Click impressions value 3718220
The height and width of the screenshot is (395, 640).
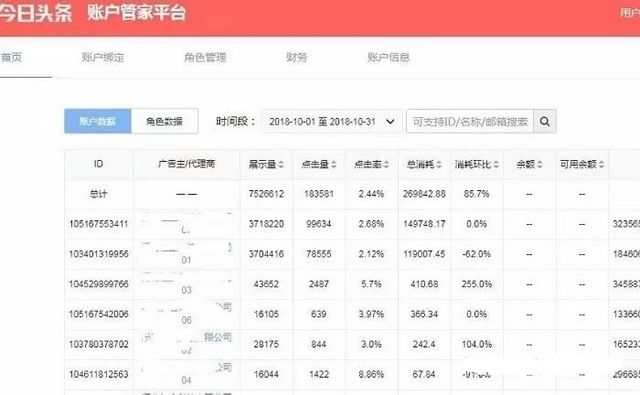266,224
